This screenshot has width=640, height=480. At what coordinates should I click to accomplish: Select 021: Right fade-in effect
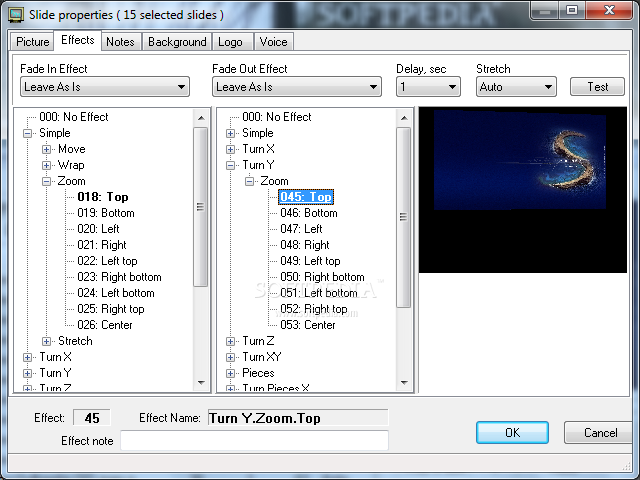102,245
